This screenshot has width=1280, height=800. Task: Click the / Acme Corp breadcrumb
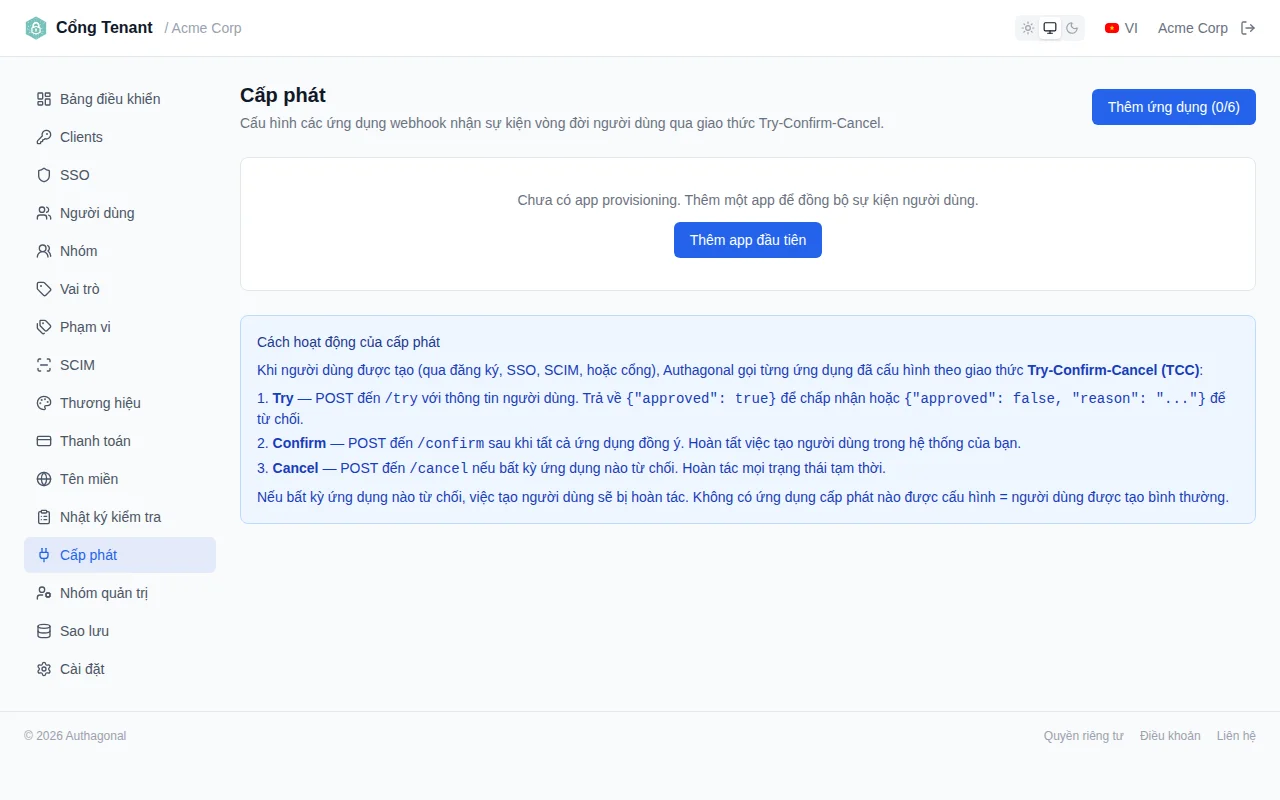pos(203,28)
